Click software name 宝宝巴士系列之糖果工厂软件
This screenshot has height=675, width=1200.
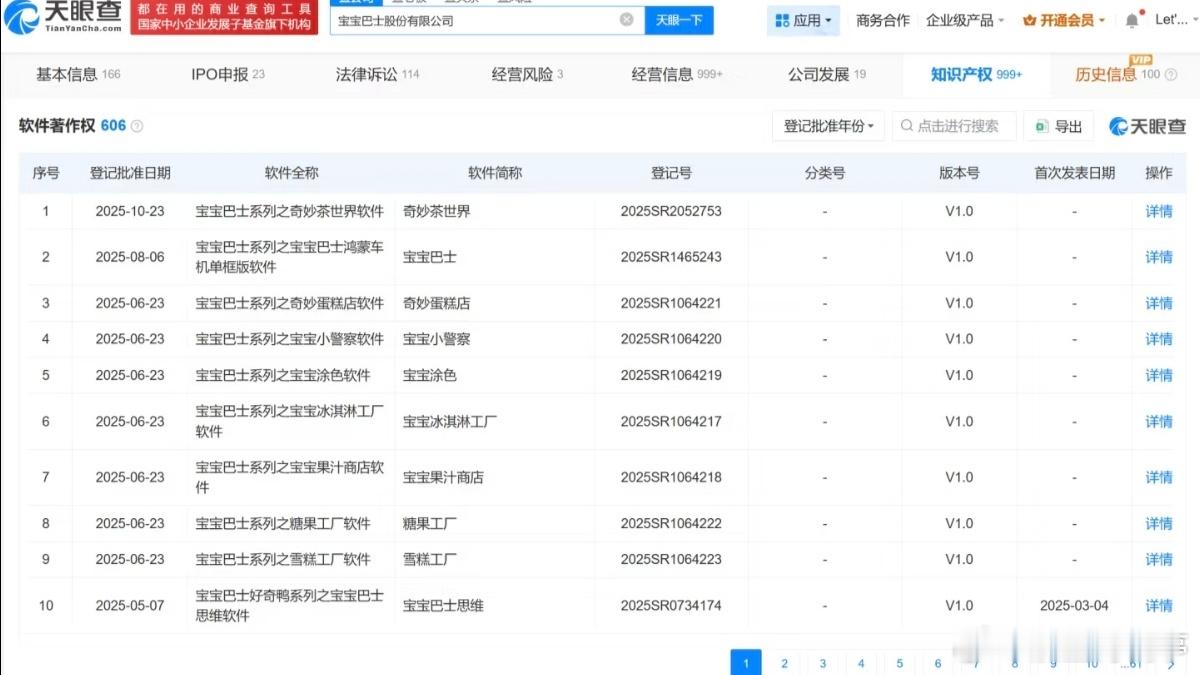click(x=283, y=523)
